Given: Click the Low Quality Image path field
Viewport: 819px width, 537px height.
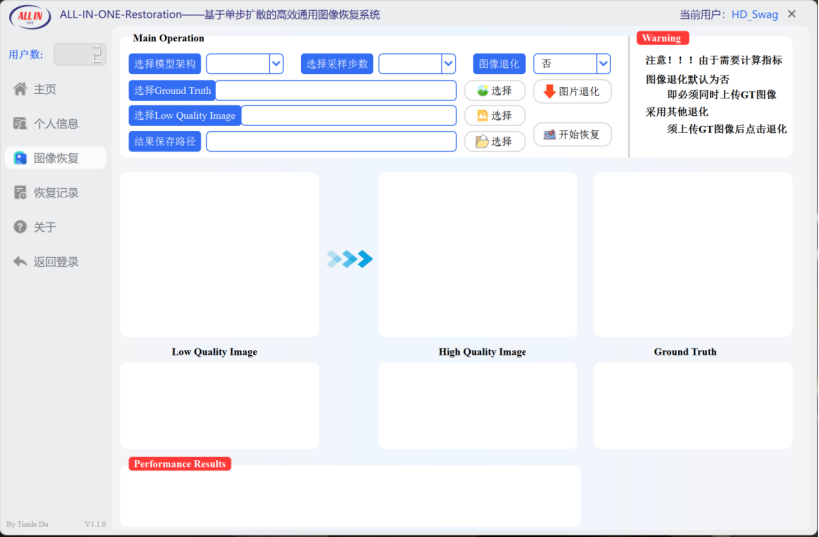Looking at the screenshot, I should click(348, 116).
